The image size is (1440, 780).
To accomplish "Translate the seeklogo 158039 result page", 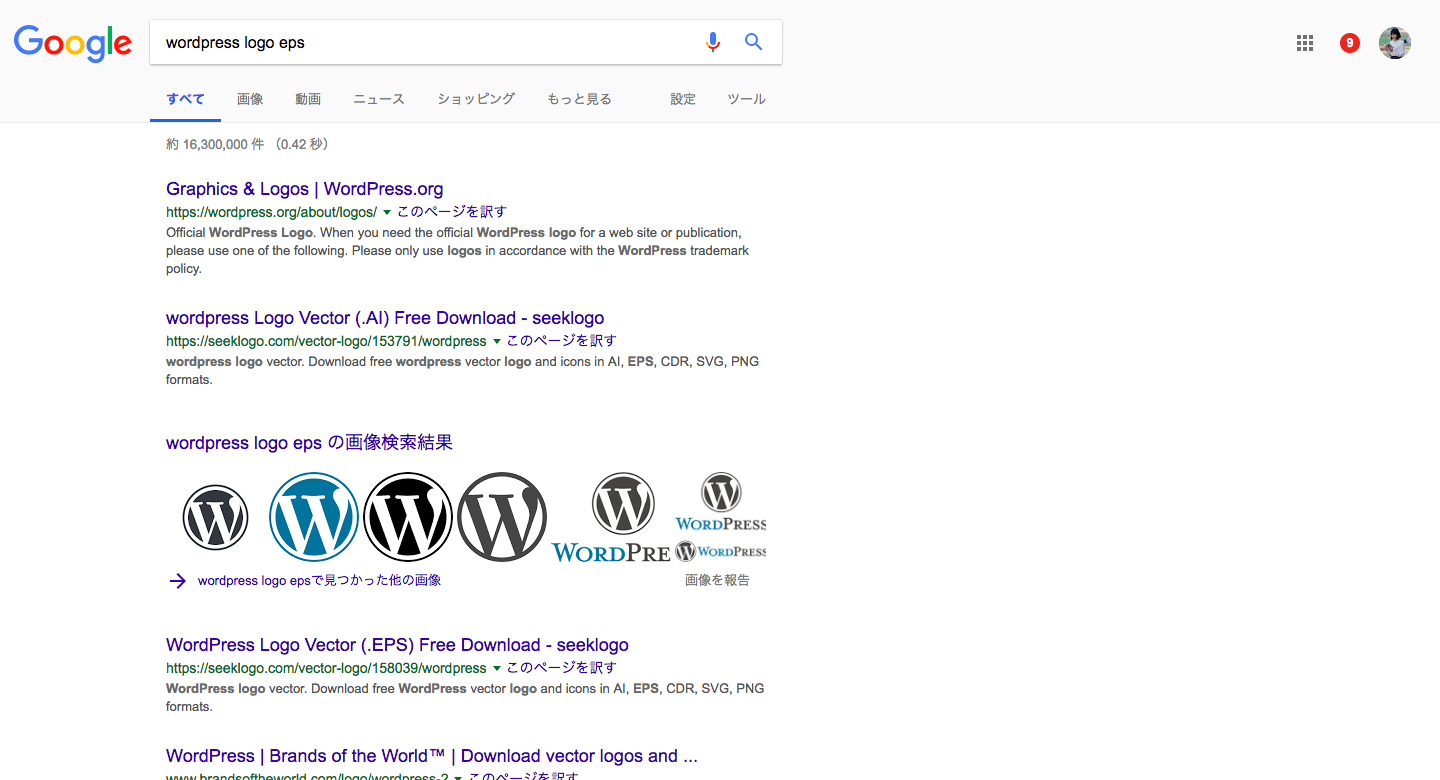I will pos(562,668).
